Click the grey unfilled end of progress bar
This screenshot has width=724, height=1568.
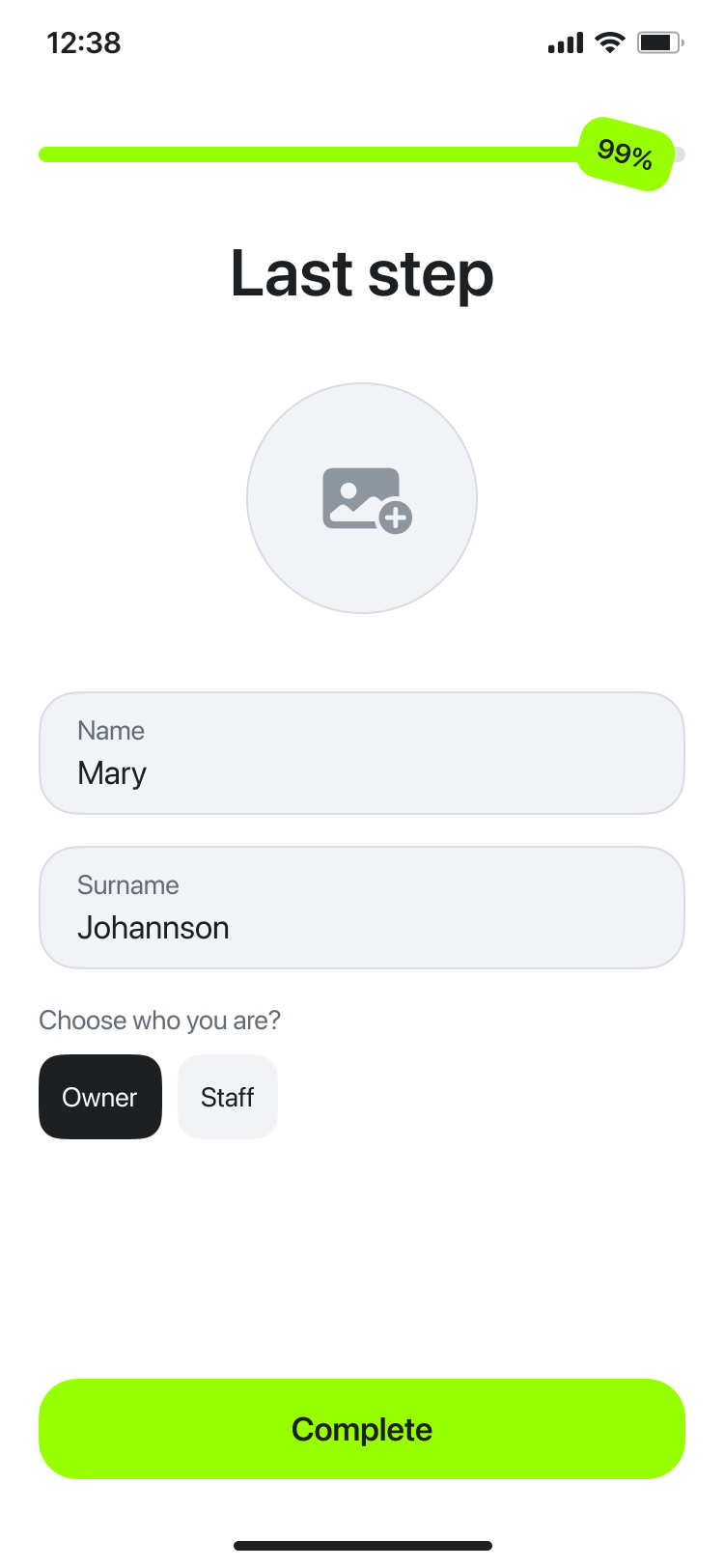680,154
